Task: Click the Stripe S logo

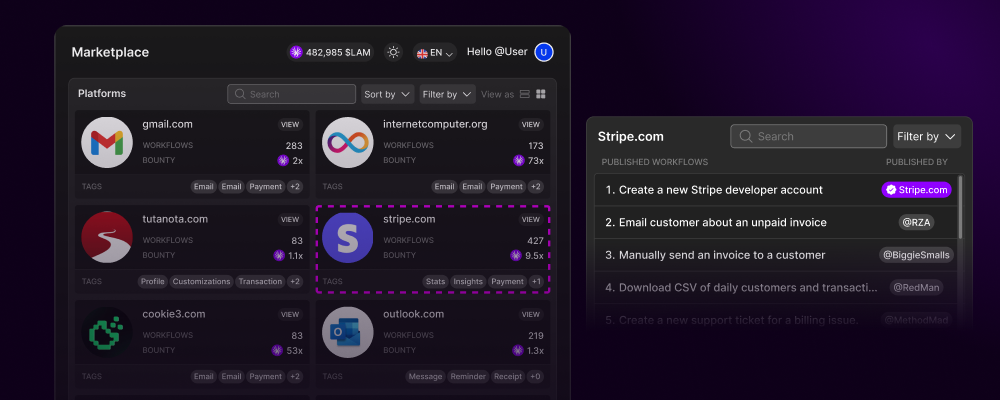Action: (348, 237)
